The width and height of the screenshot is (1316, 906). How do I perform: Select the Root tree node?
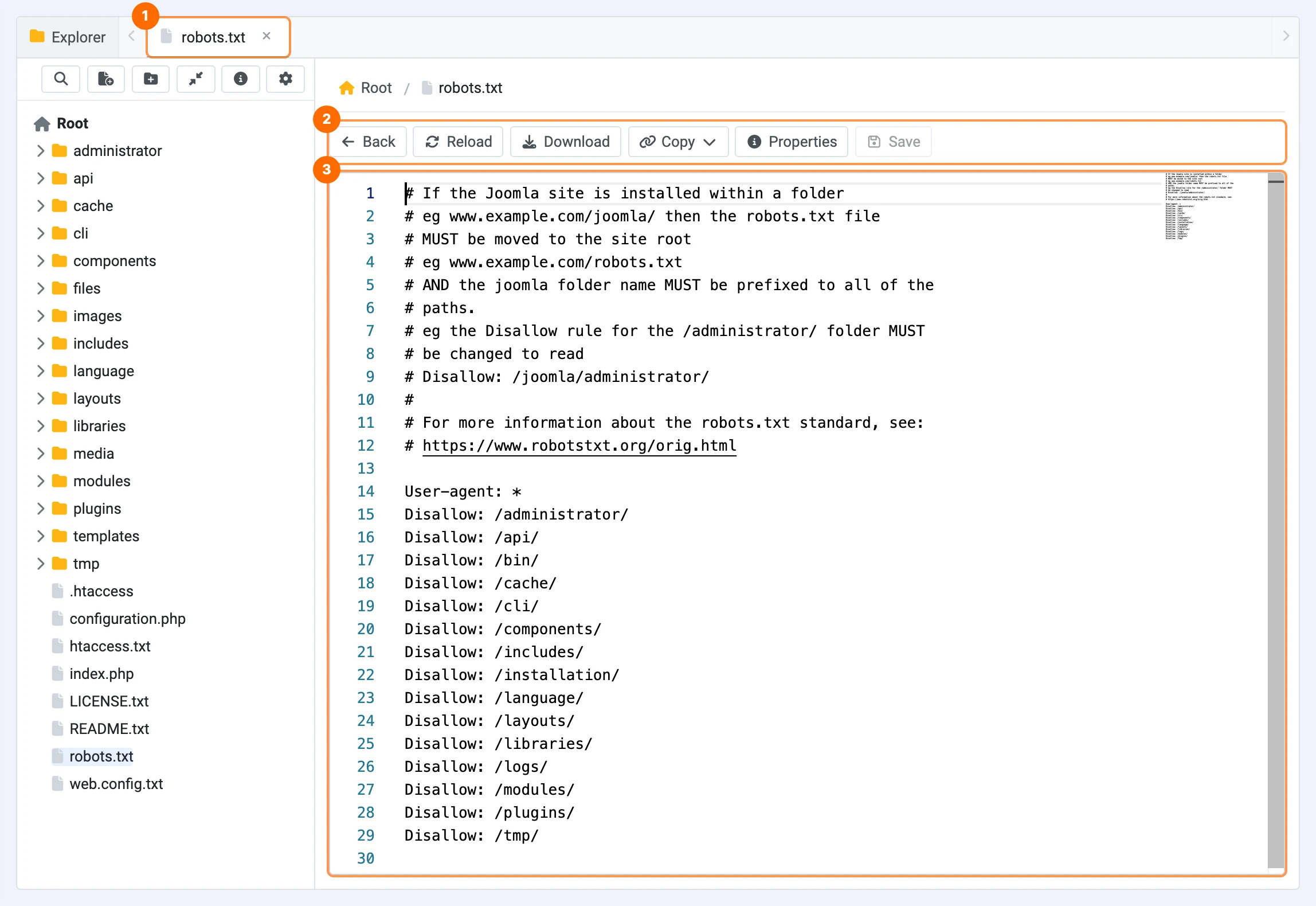(x=61, y=123)
